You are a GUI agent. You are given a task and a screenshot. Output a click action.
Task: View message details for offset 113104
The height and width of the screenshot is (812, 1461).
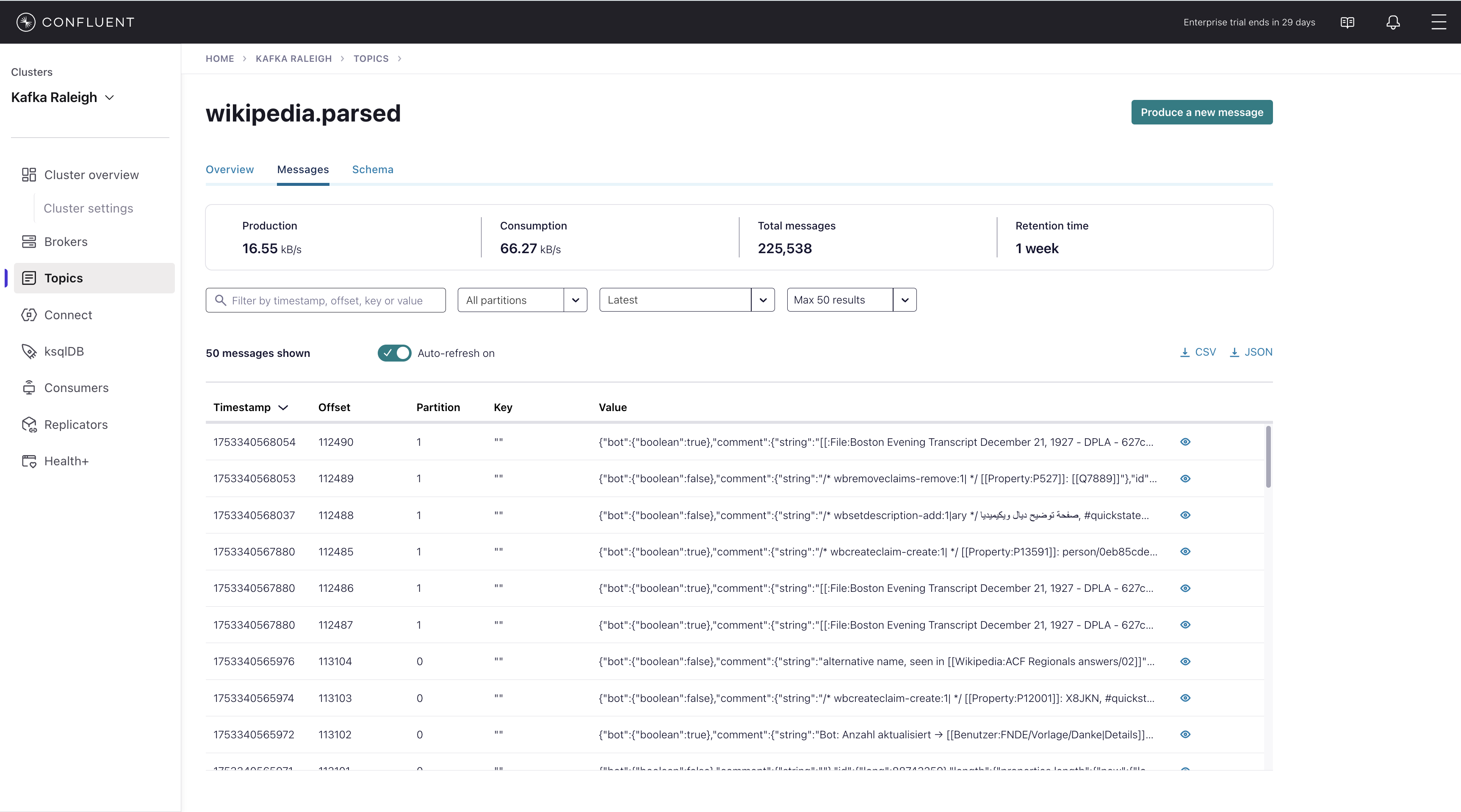(1185, 661)
